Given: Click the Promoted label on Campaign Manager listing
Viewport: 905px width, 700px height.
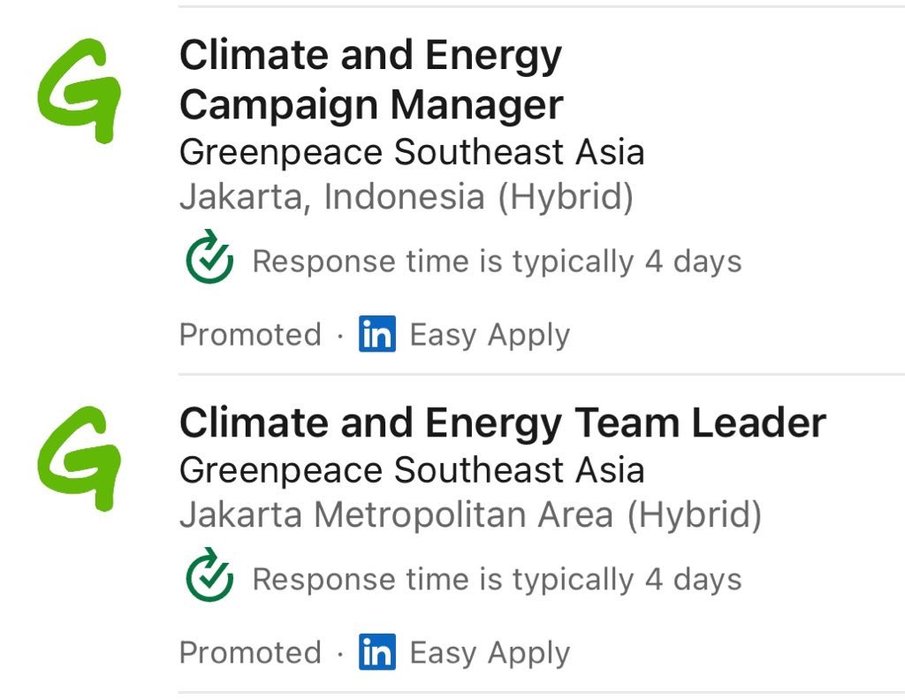Looking at the screenshot, I should (x=250, y=335).
